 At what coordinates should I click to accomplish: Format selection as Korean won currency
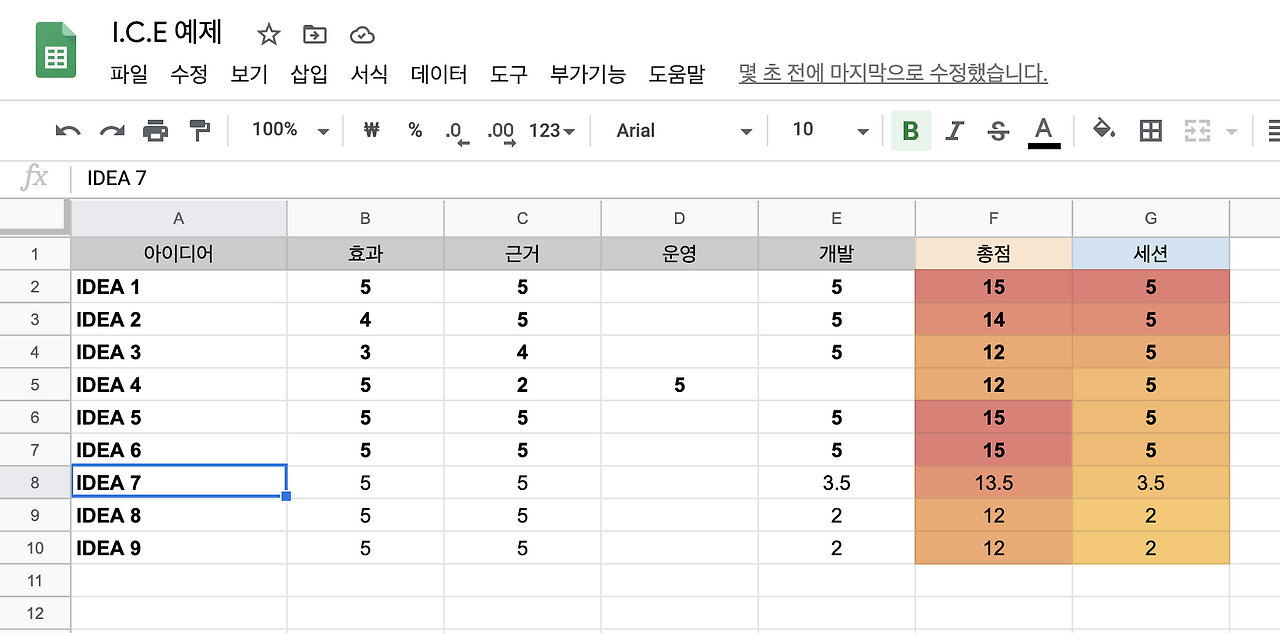[371, 130]
